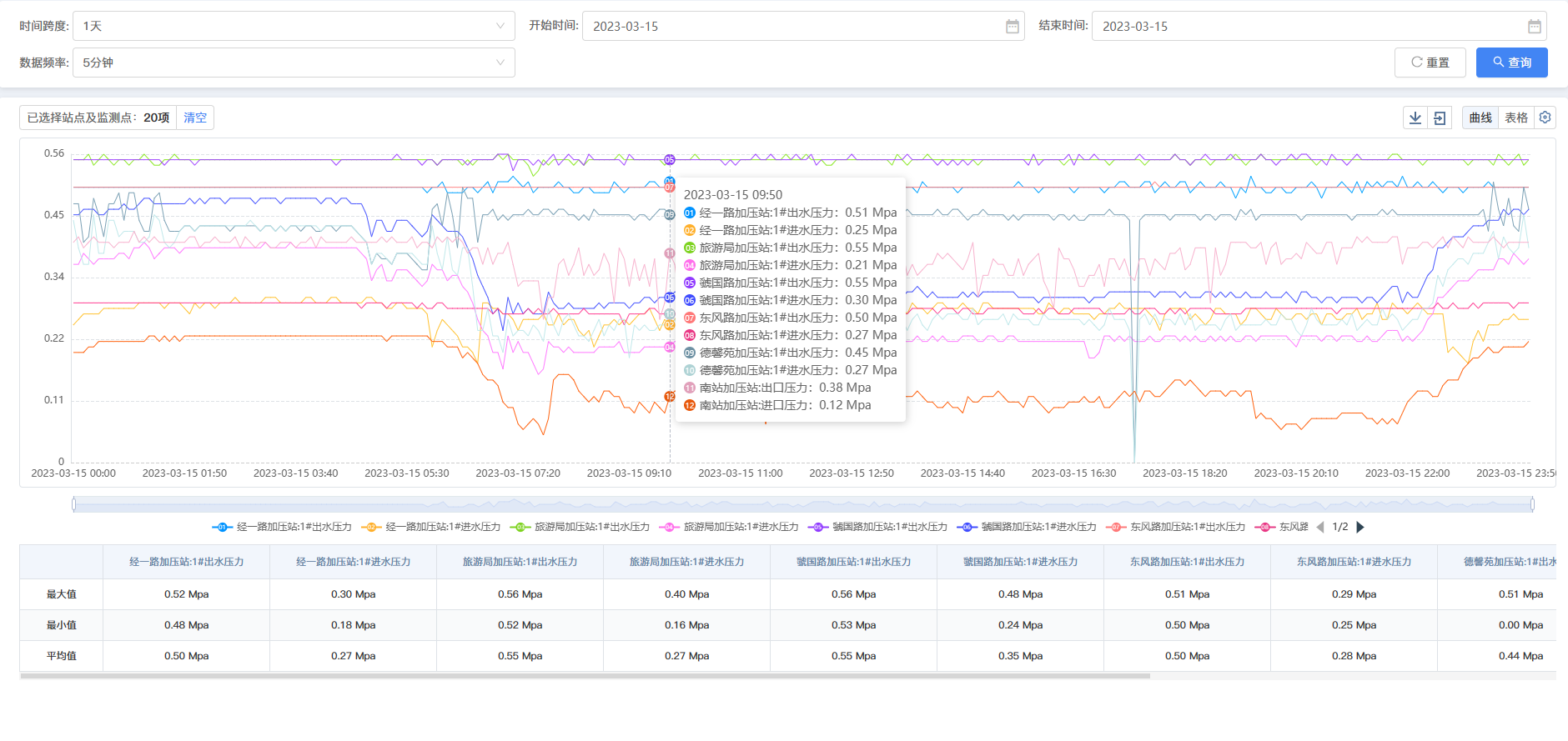Screen dimensions: 1568x741
Task: Go to previous legend page arrow
Action: [x=1319, y=527]
